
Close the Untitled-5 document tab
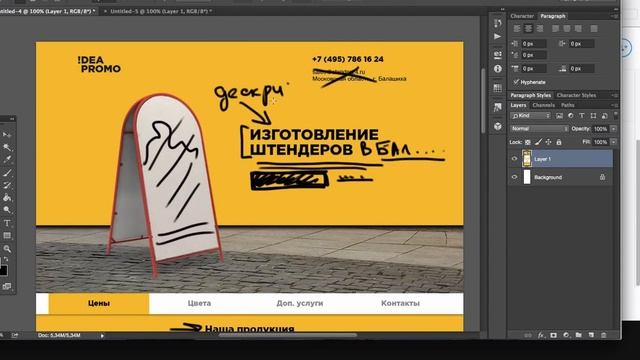(x=105, y=11)
